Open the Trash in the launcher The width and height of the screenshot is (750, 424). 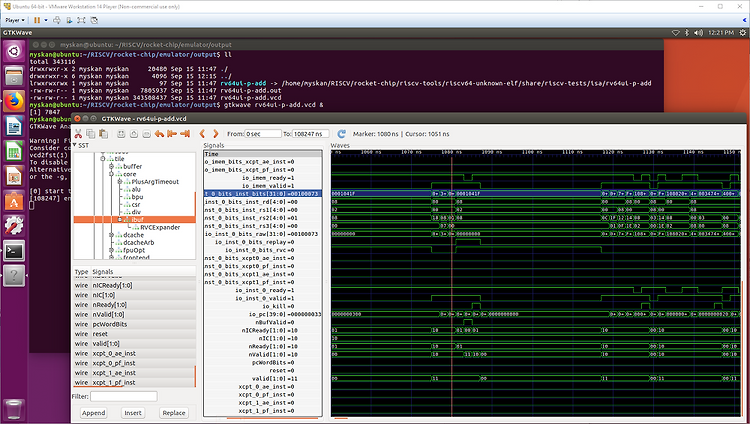(14, 410)
